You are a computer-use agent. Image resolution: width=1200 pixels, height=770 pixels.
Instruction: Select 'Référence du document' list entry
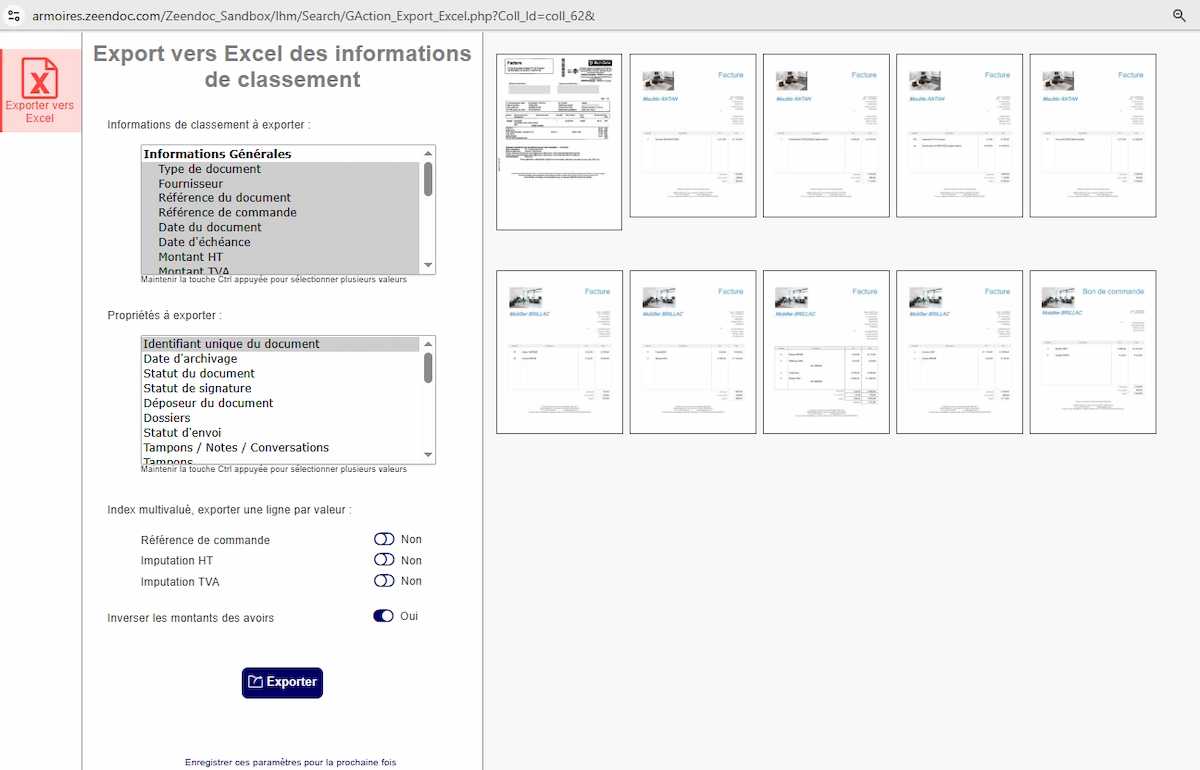(282, 198)
